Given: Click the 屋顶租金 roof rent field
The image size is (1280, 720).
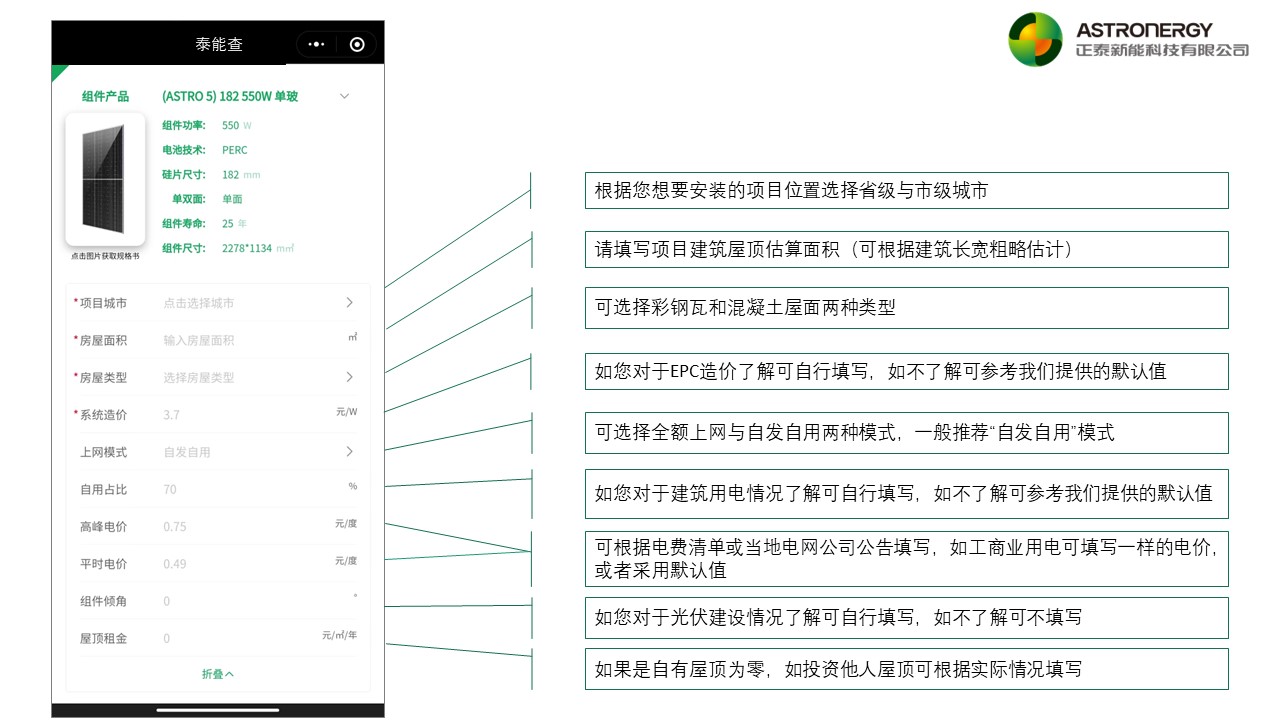Looking at the screenshot, I should [x=240, y=638].
